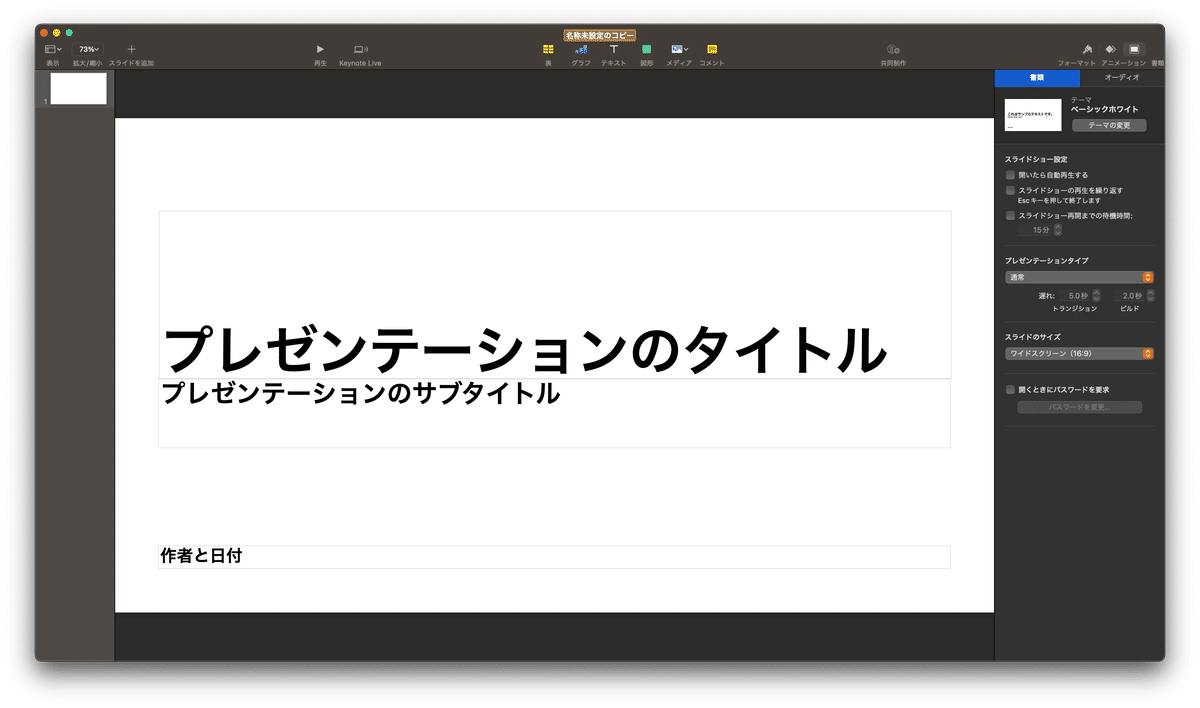
Task: Click the 2.0秒 build delay field
Action: pyautogui.click(x=1131, y=296)
